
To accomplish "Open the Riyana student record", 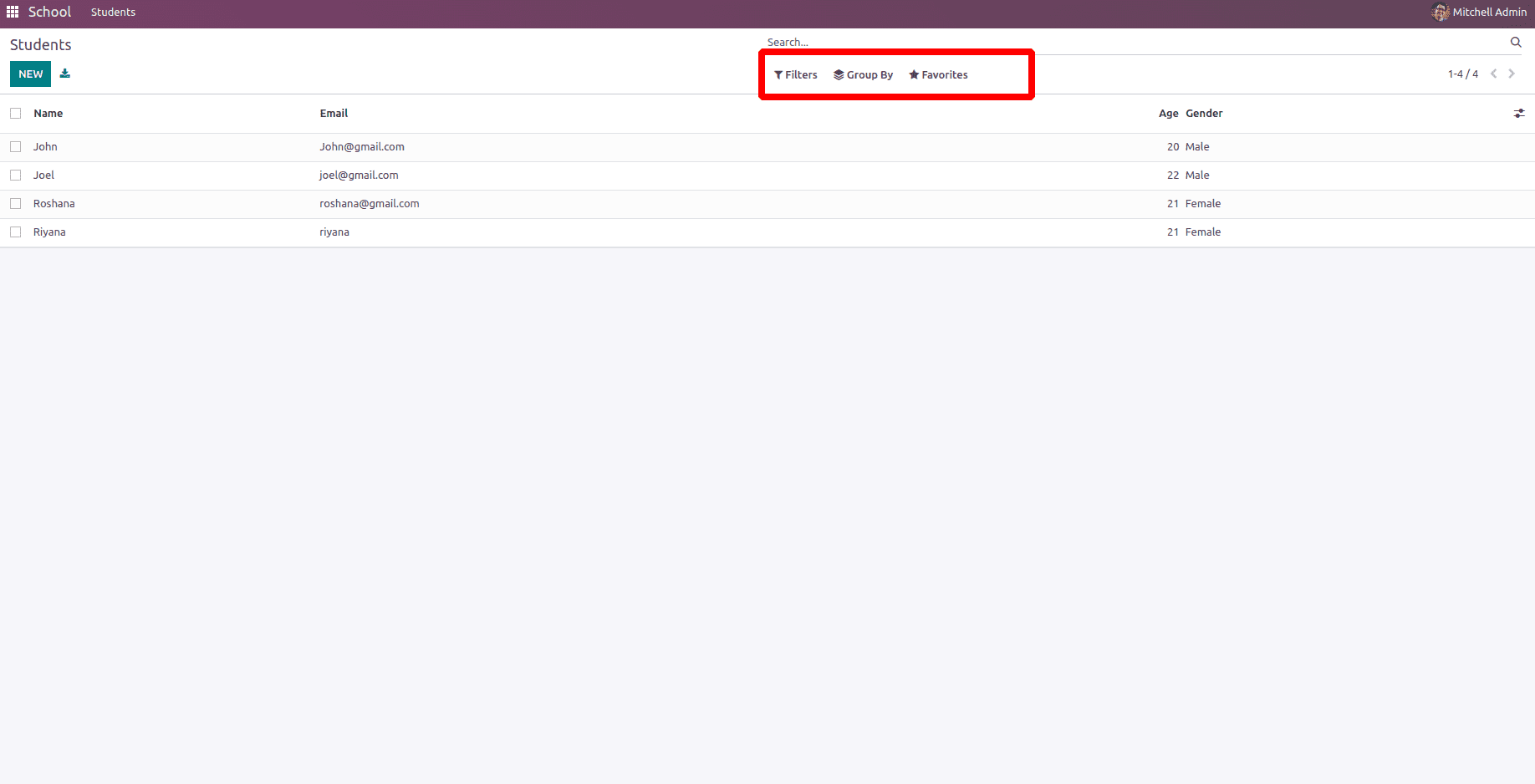I will (x=49, y=232).
